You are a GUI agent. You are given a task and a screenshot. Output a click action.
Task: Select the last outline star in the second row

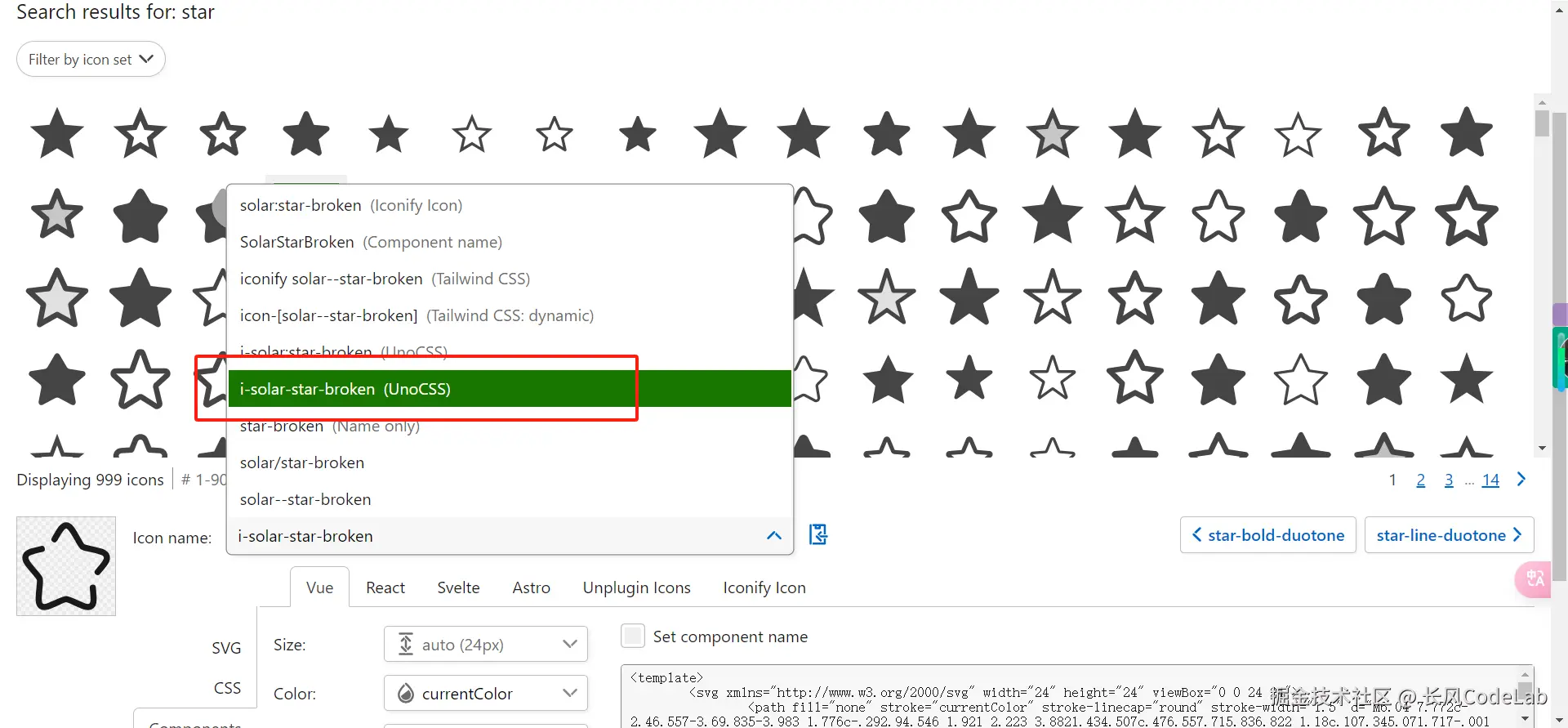1467,215
